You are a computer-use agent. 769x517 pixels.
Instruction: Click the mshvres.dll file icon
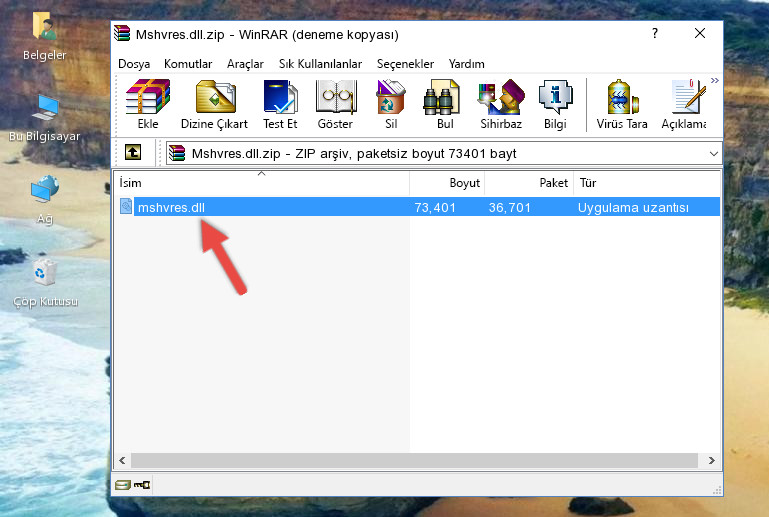(126, 207)
